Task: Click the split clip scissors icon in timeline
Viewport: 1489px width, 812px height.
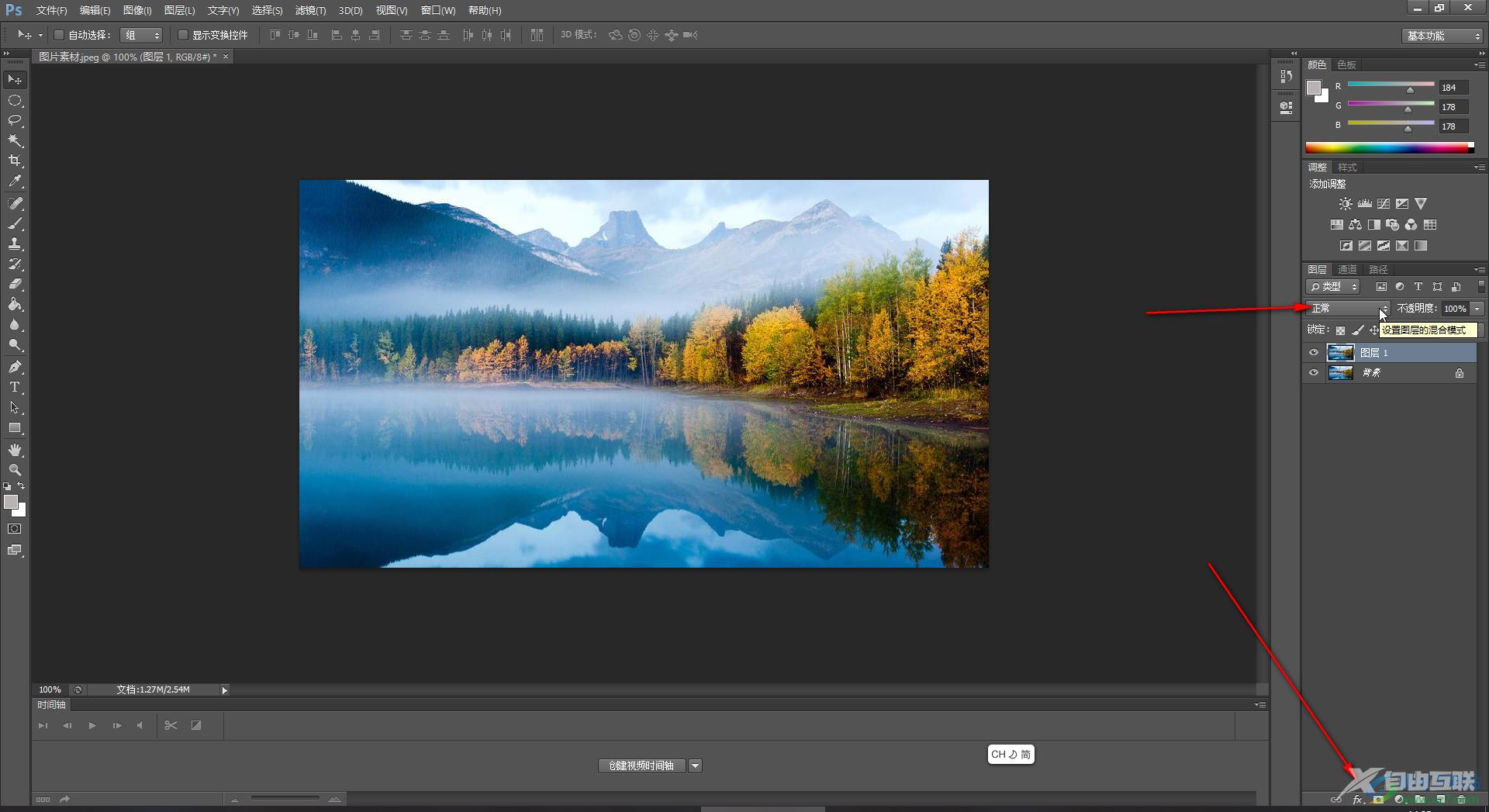Action: (x=171, y=725)
